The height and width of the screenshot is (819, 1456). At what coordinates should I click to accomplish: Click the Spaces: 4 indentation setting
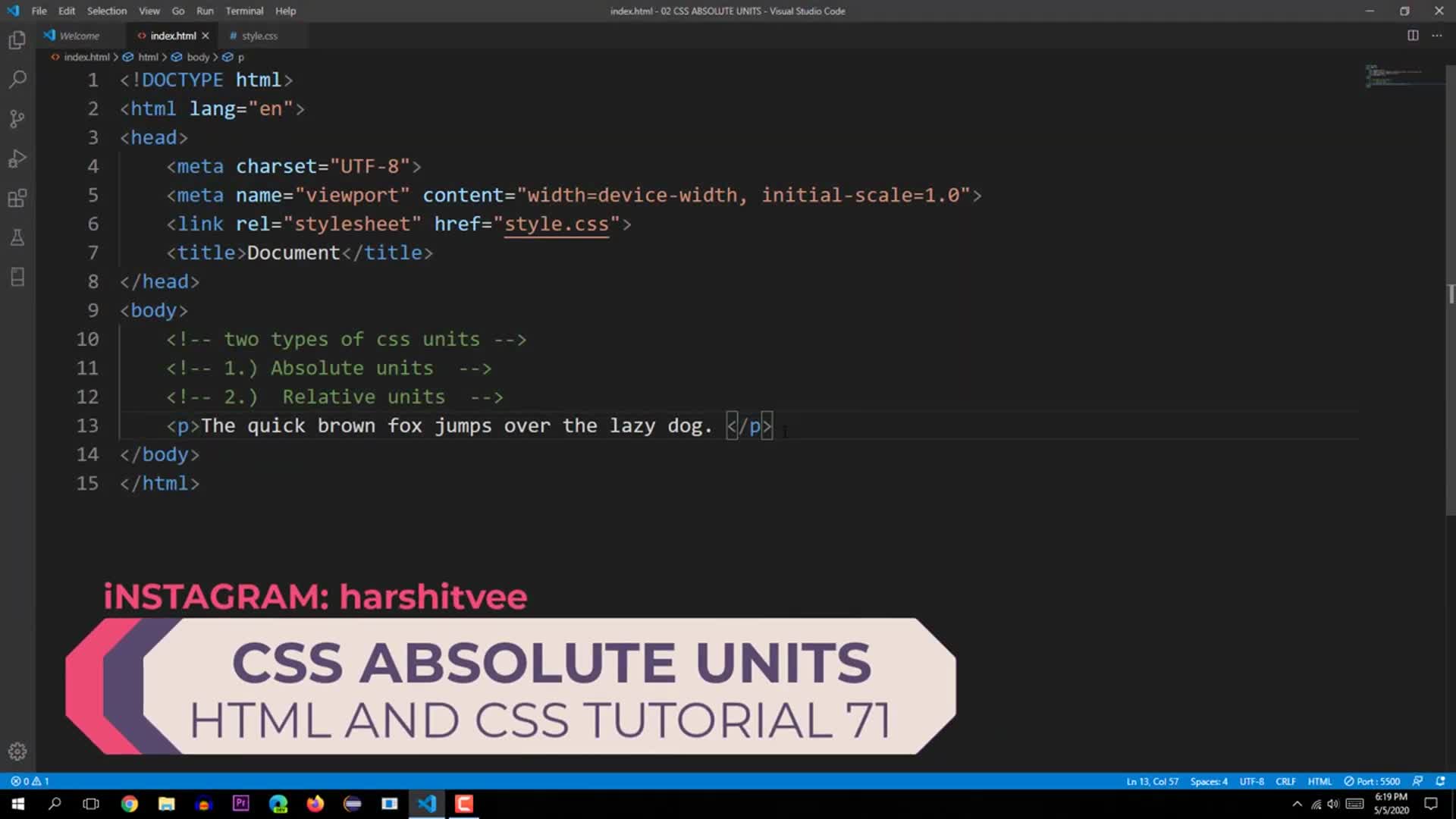click(1209, 781)
